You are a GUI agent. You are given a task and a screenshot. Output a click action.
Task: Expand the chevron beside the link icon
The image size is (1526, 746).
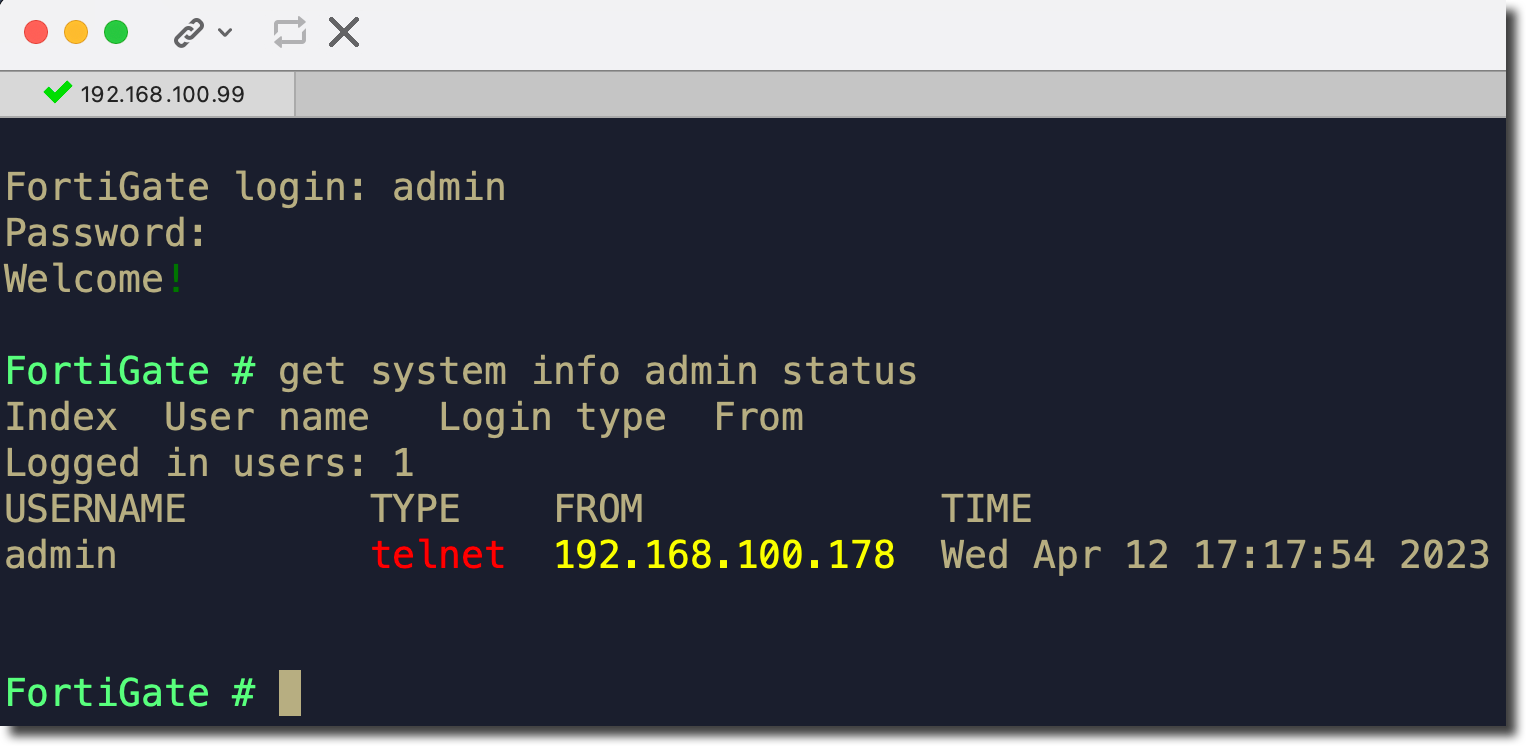coord(225,33)
